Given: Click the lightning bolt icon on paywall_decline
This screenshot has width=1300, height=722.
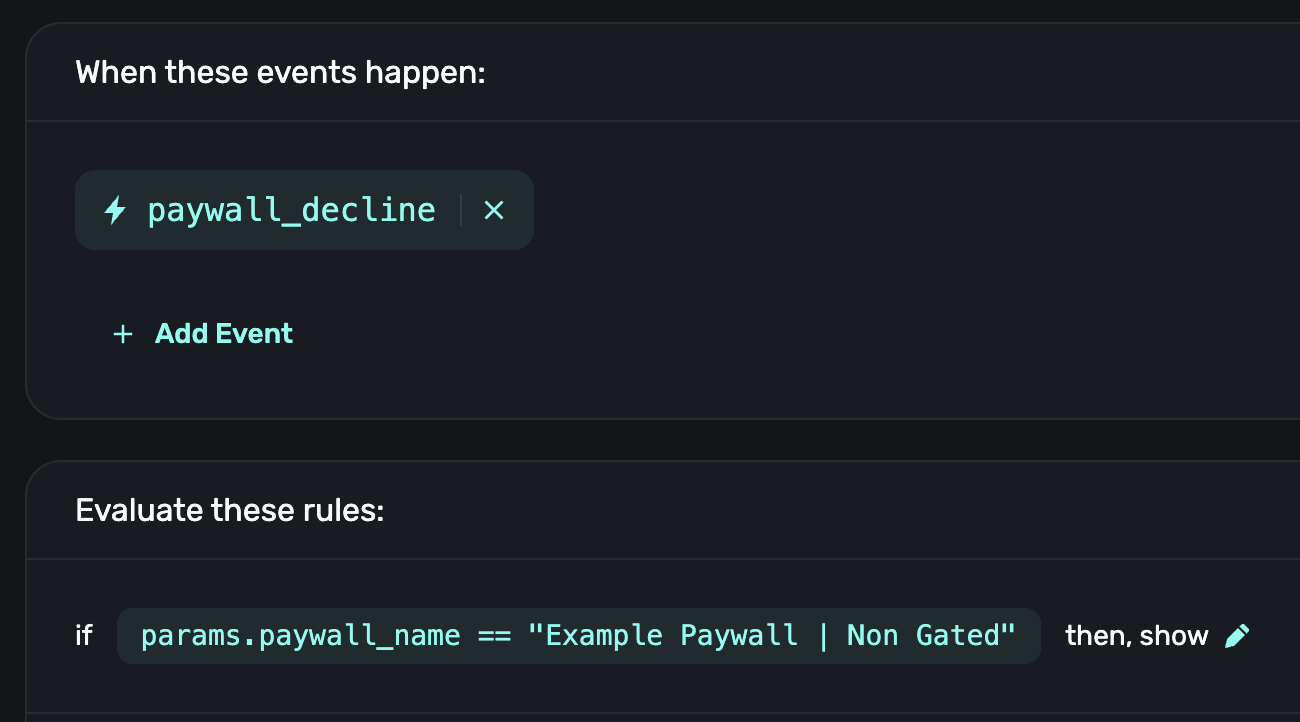Looking at the screenshot, I should click(x=116, y=210).
